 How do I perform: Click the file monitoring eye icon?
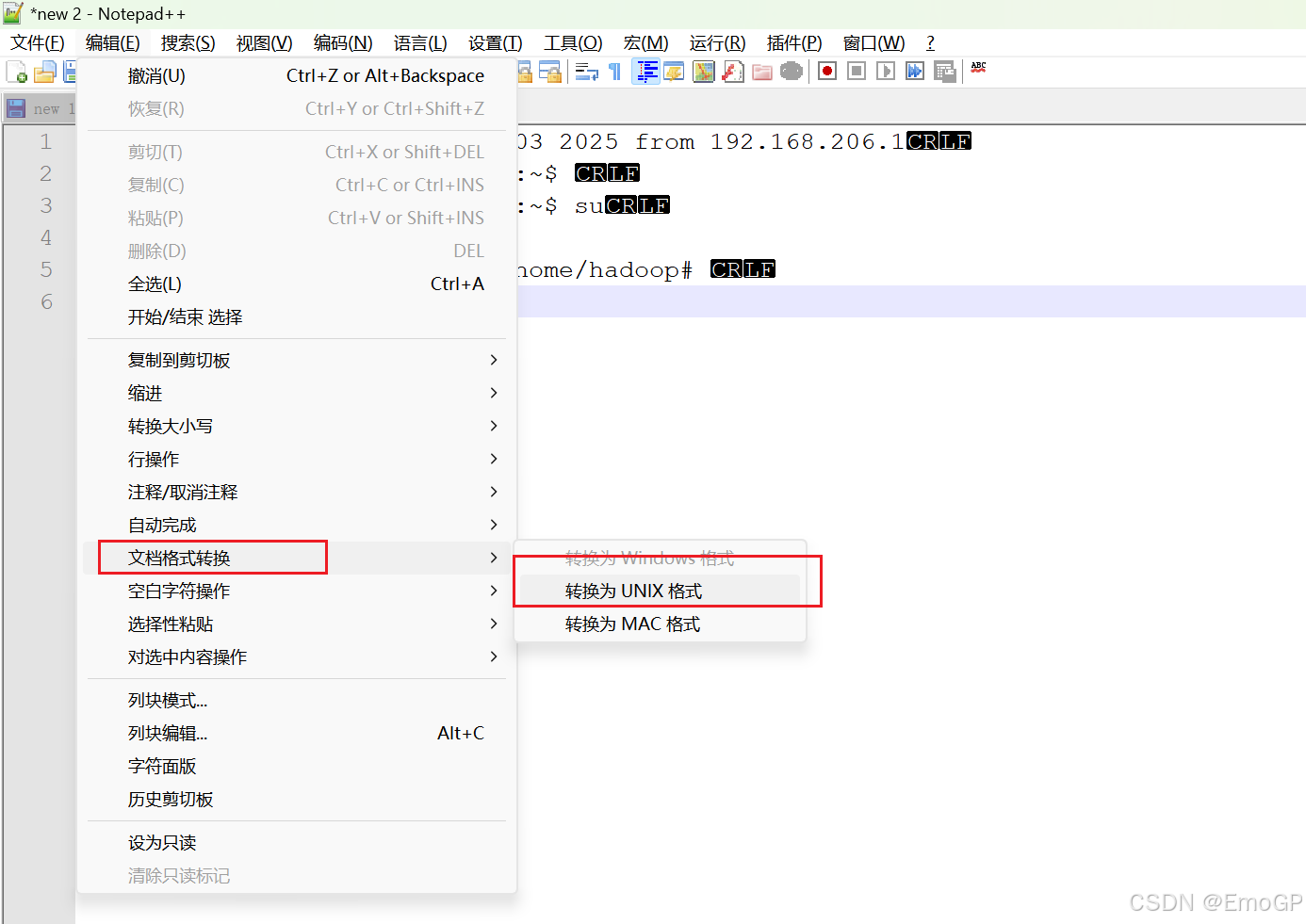(792, 72)
